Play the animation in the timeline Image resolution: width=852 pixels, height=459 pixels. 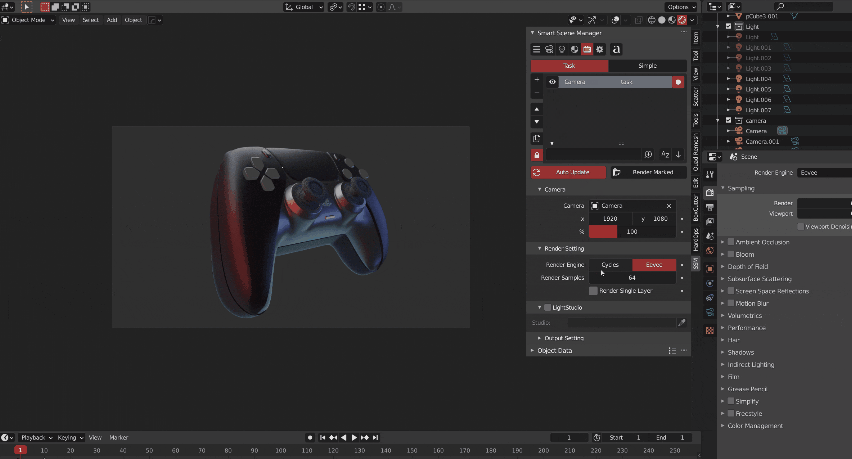pos(354,437)
